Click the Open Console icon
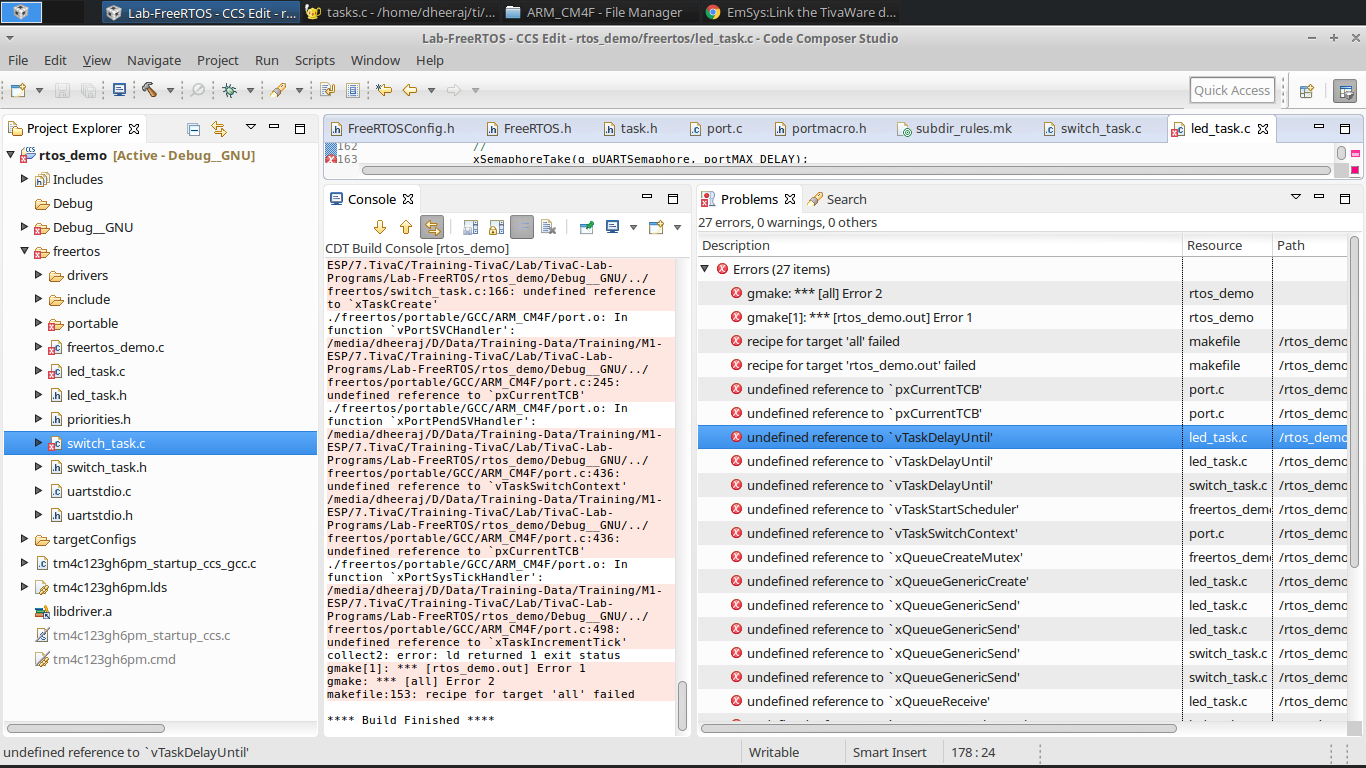Viewport: 1366px width, 768px height. coord(657,227)
